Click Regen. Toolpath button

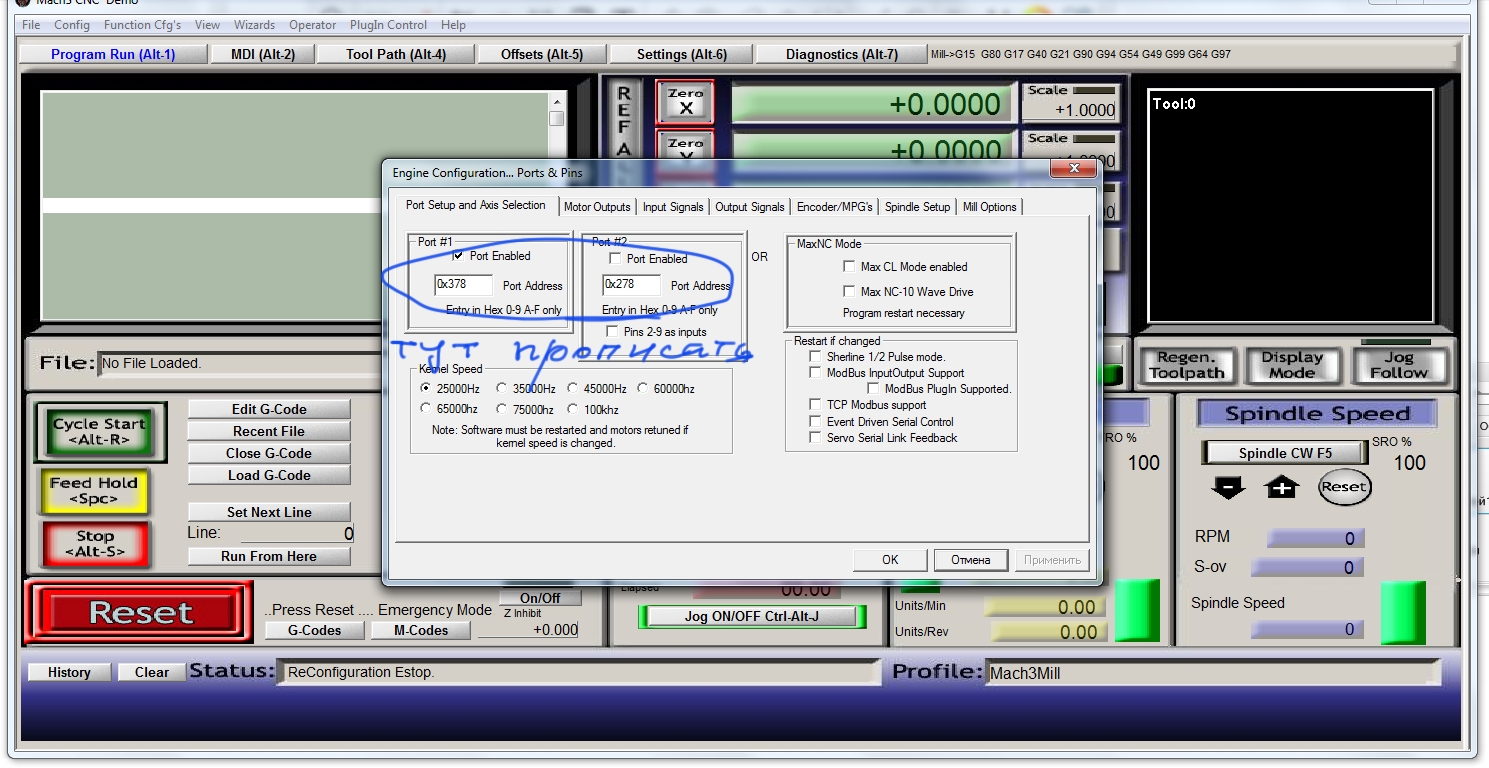(x=1187, y=365)
